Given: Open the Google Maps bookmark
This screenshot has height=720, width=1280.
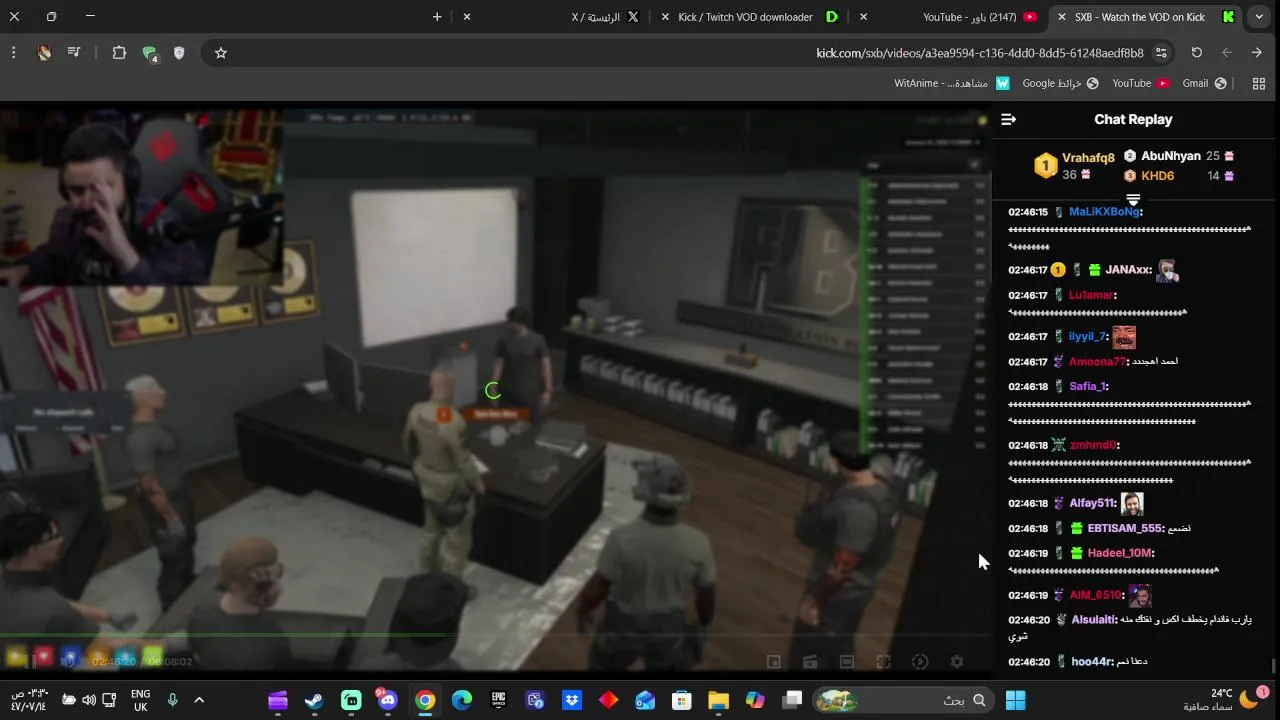Looking at the screenshot, I should click(1060, 84).
